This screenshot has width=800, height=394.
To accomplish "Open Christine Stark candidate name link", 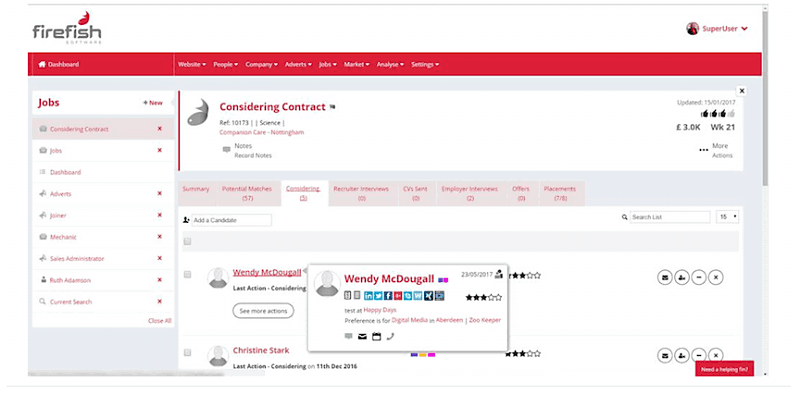I will coord(261,351).
